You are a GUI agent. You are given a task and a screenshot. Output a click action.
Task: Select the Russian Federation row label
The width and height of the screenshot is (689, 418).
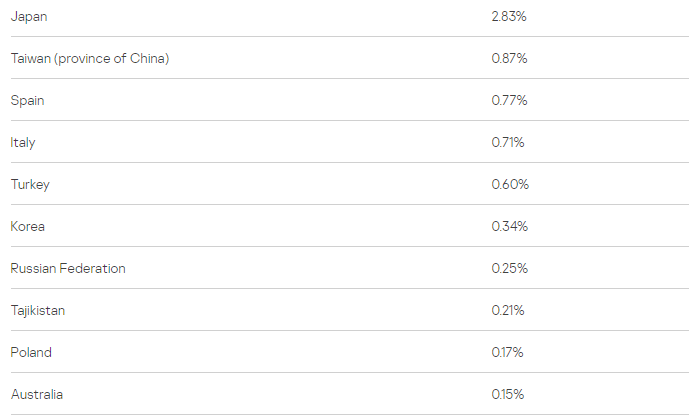point(68,269)
